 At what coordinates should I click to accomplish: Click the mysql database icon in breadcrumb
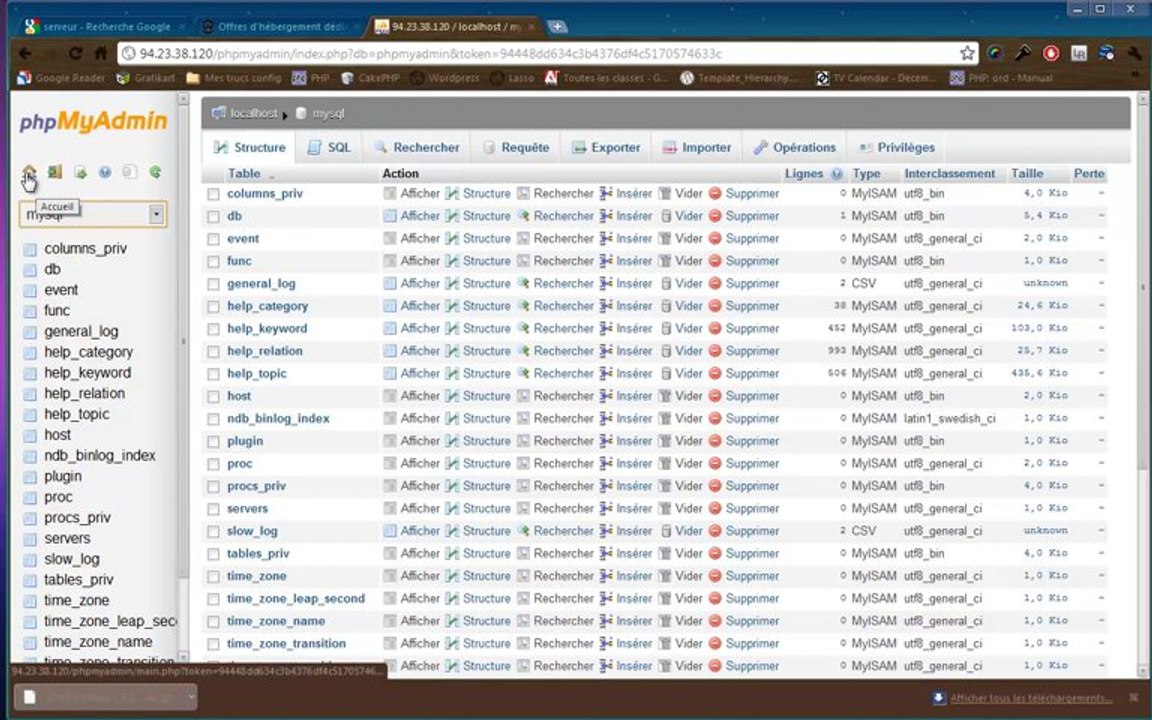click(300, 113)
